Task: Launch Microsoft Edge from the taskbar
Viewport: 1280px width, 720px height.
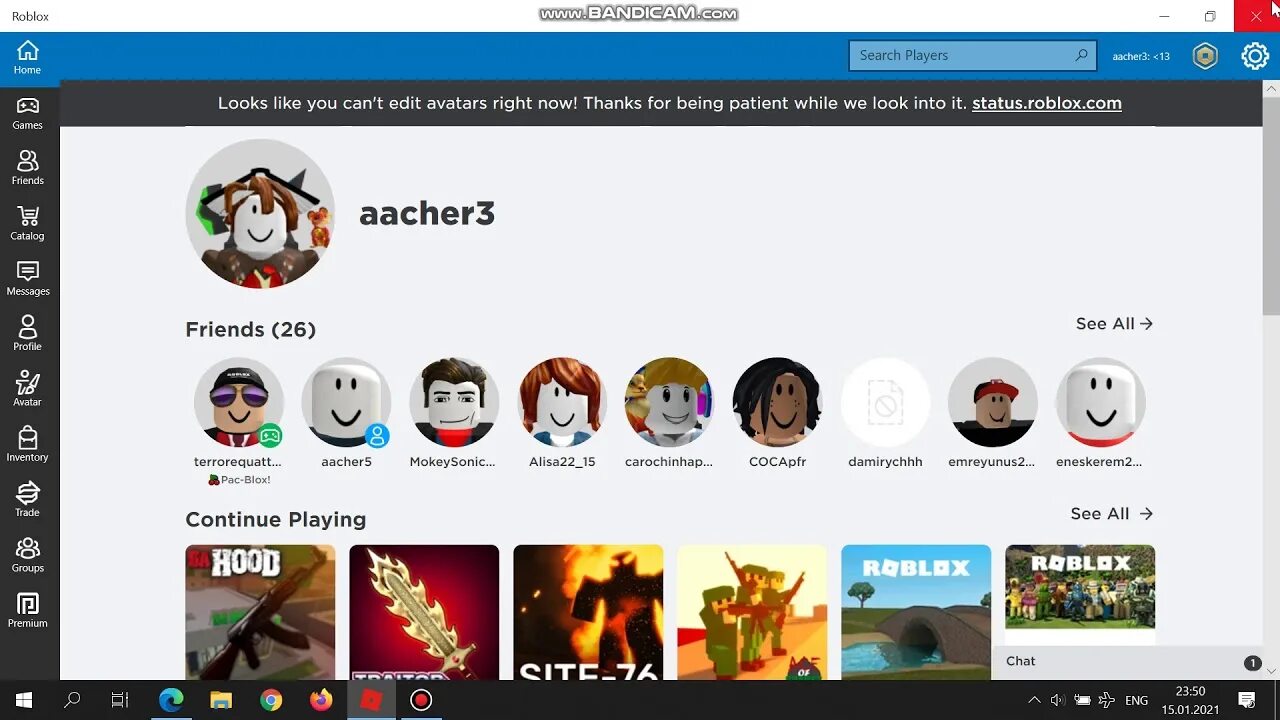Action: tap(171, 700)
